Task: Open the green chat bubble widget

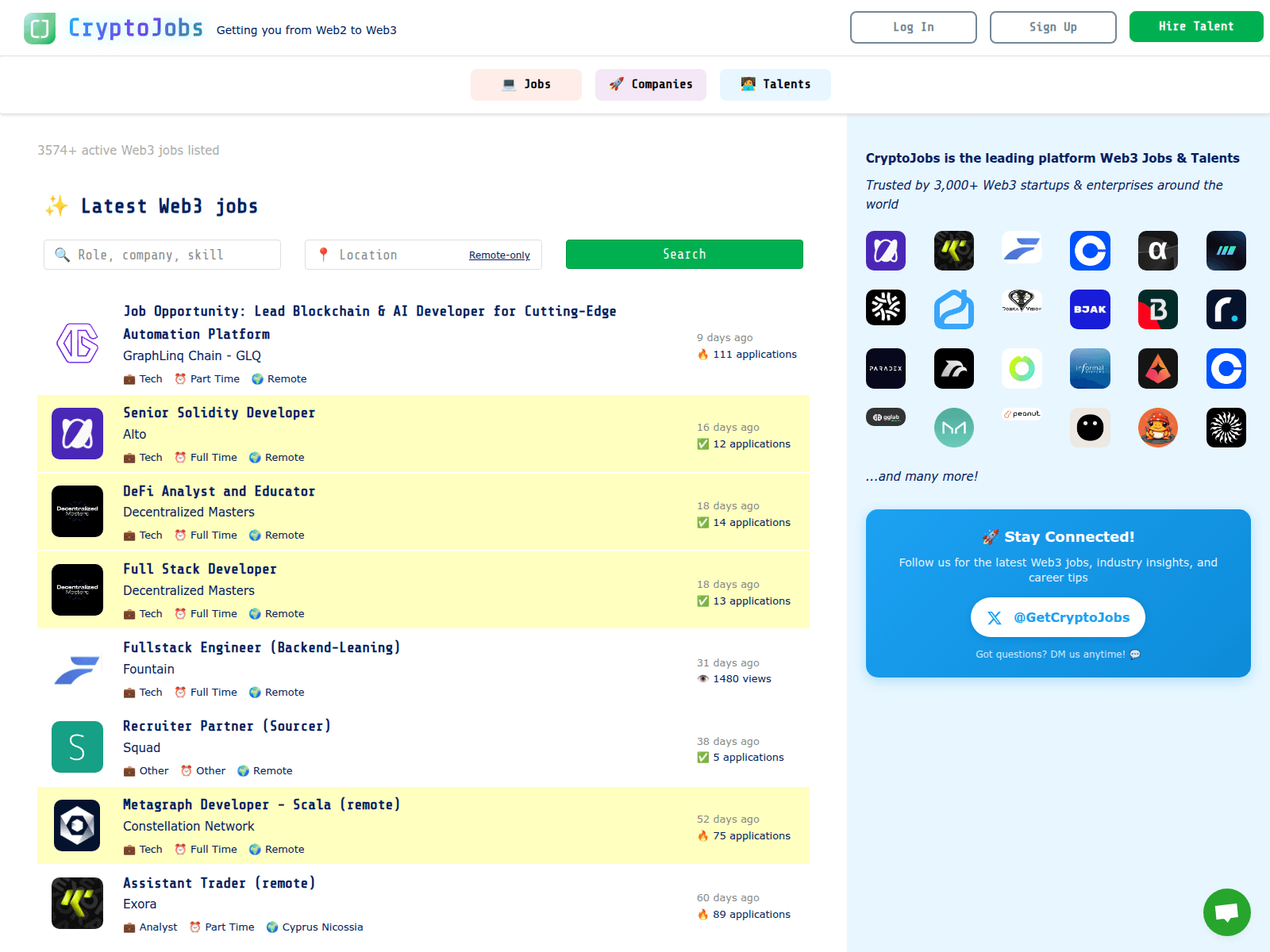Action: [x=1226, y=912]
